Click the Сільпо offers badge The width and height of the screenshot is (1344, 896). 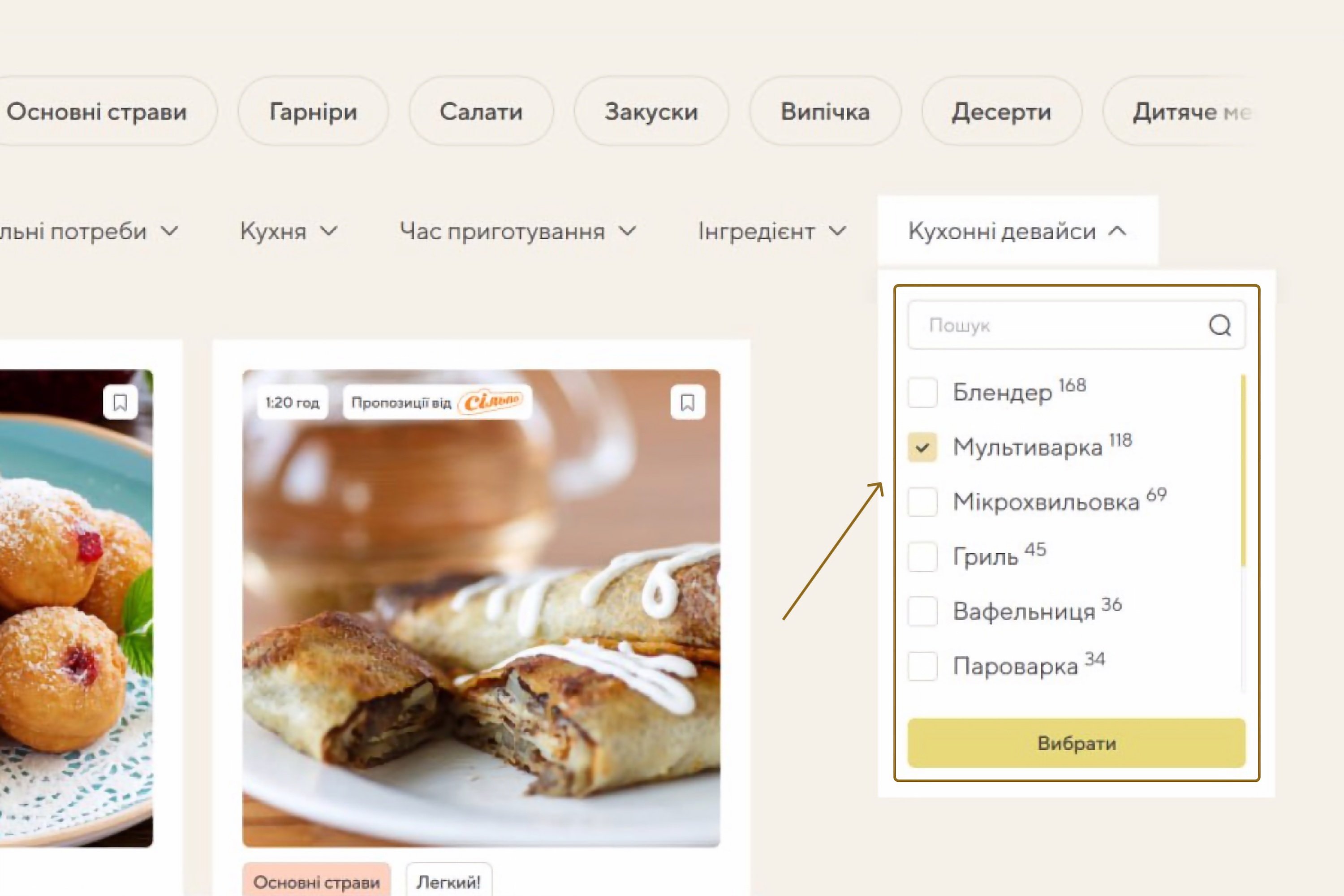(438, 402)
